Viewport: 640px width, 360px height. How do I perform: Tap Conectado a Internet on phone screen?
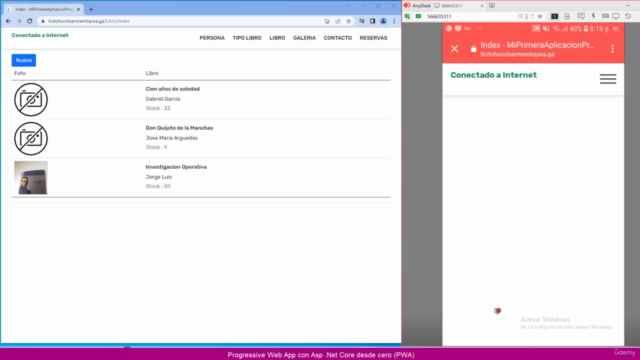493,75
